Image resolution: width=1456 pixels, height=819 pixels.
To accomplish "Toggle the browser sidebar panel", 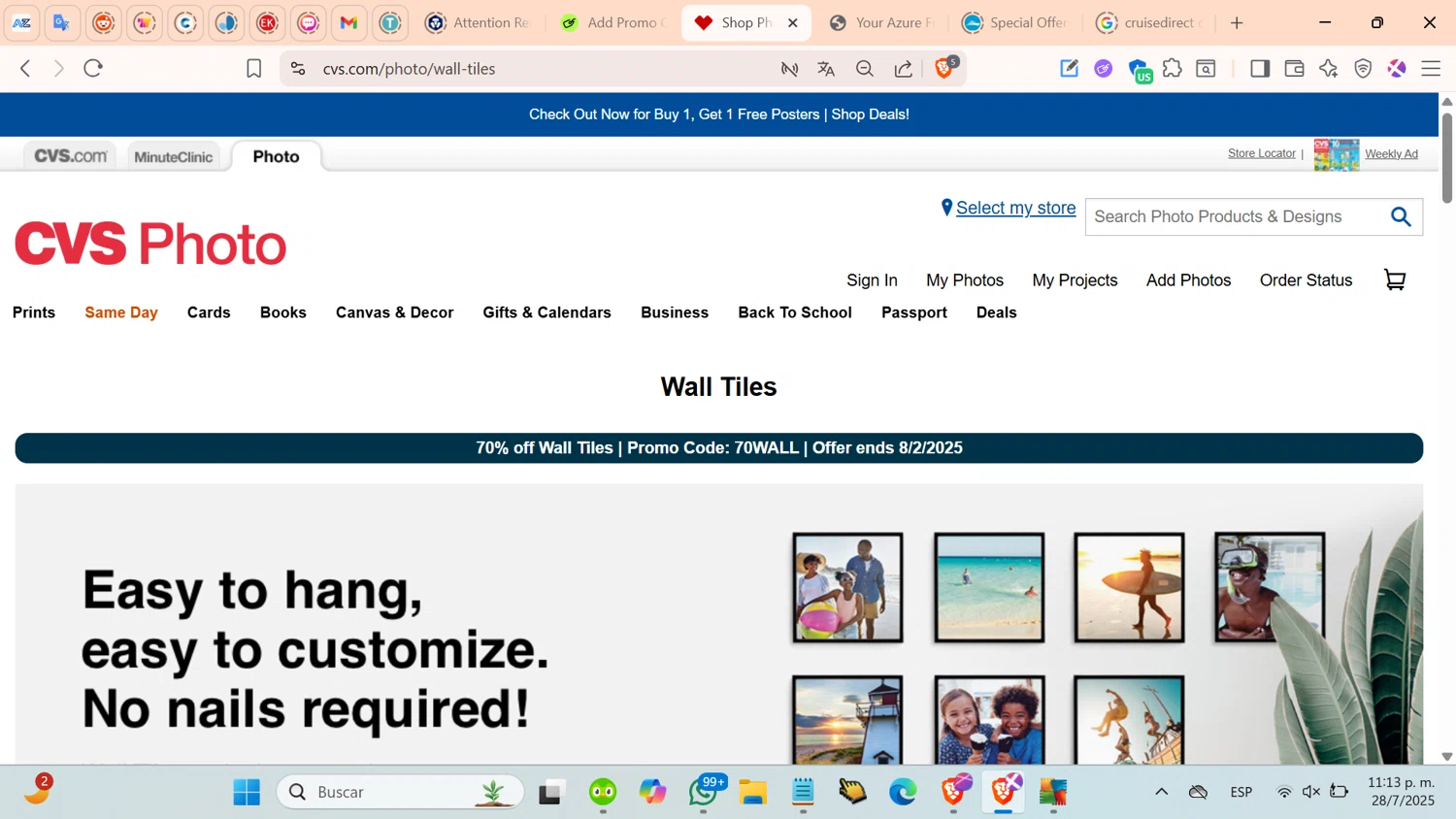I will pyautogui.click(x=1260, y=69).
